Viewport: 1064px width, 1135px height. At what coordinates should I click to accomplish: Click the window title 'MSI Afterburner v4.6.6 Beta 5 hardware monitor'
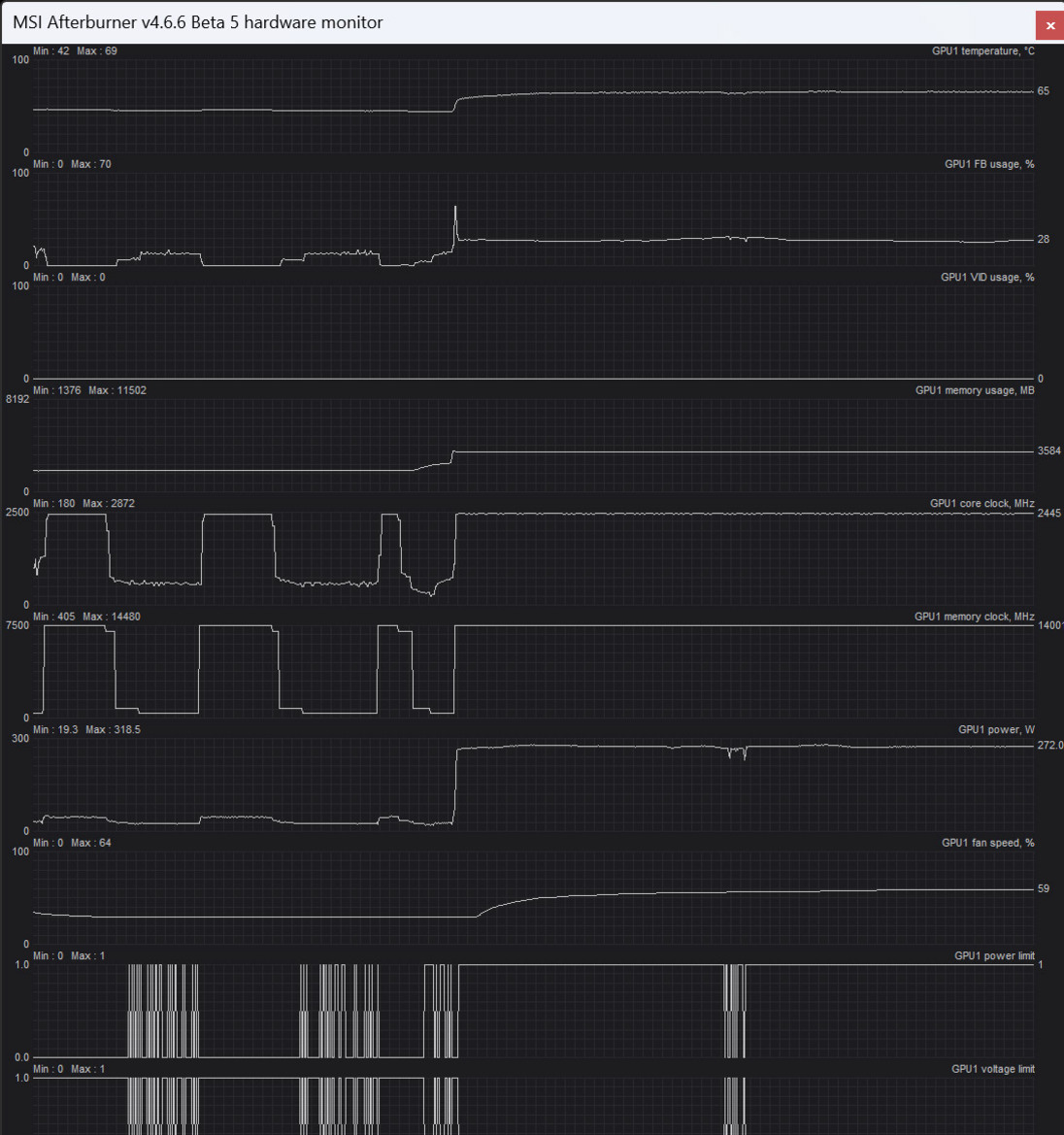point(198,22)
